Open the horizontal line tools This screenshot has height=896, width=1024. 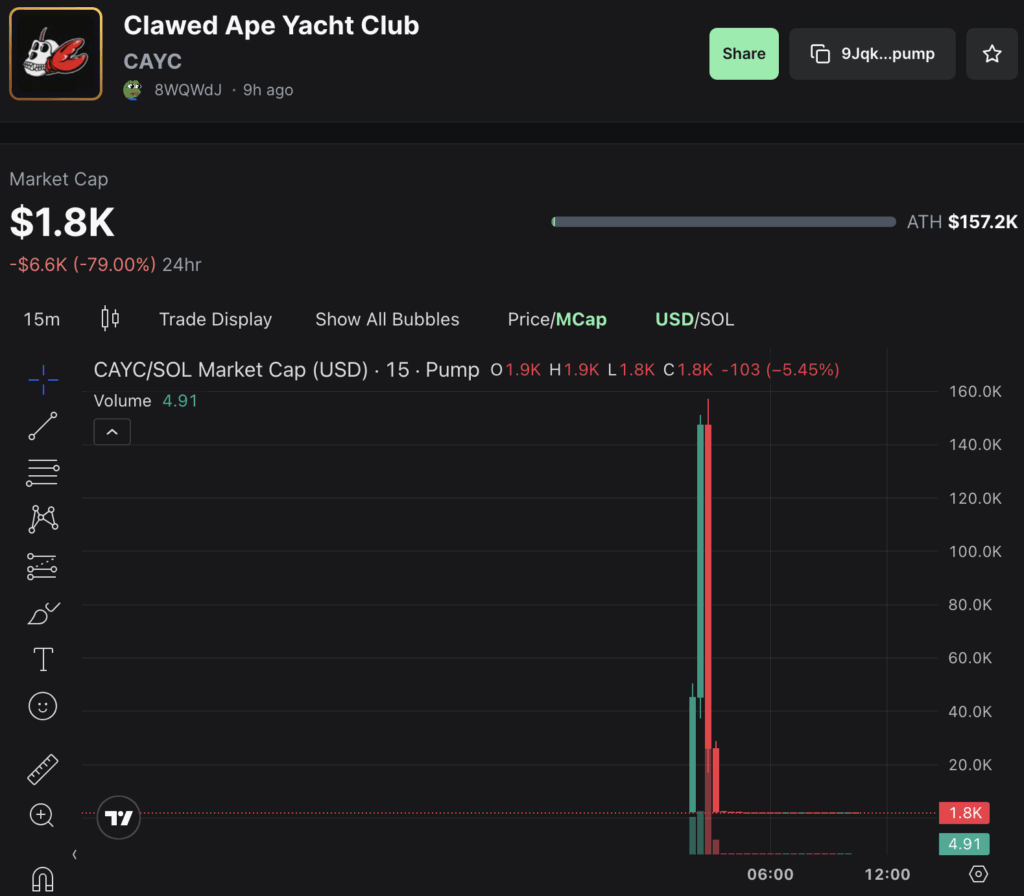[x=42, y=472]
